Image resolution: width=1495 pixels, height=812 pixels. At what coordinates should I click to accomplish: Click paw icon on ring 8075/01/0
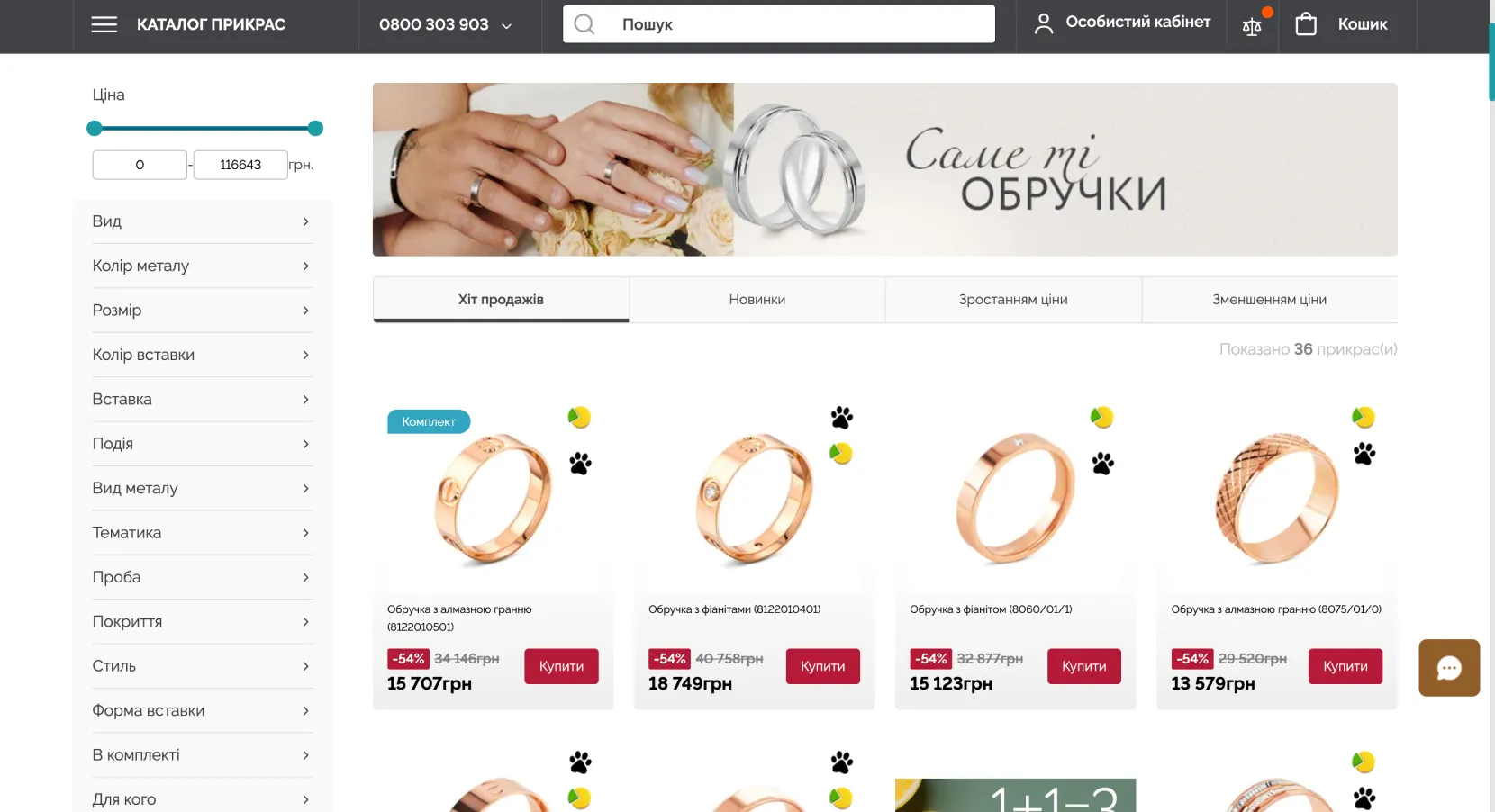click(1364, 454)
